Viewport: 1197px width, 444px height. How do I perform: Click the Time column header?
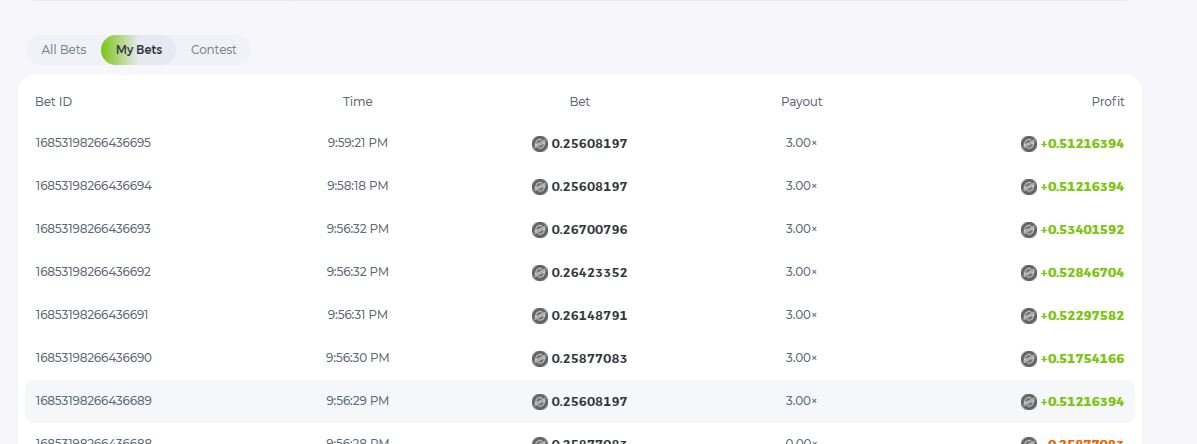[x=357, y=102]
